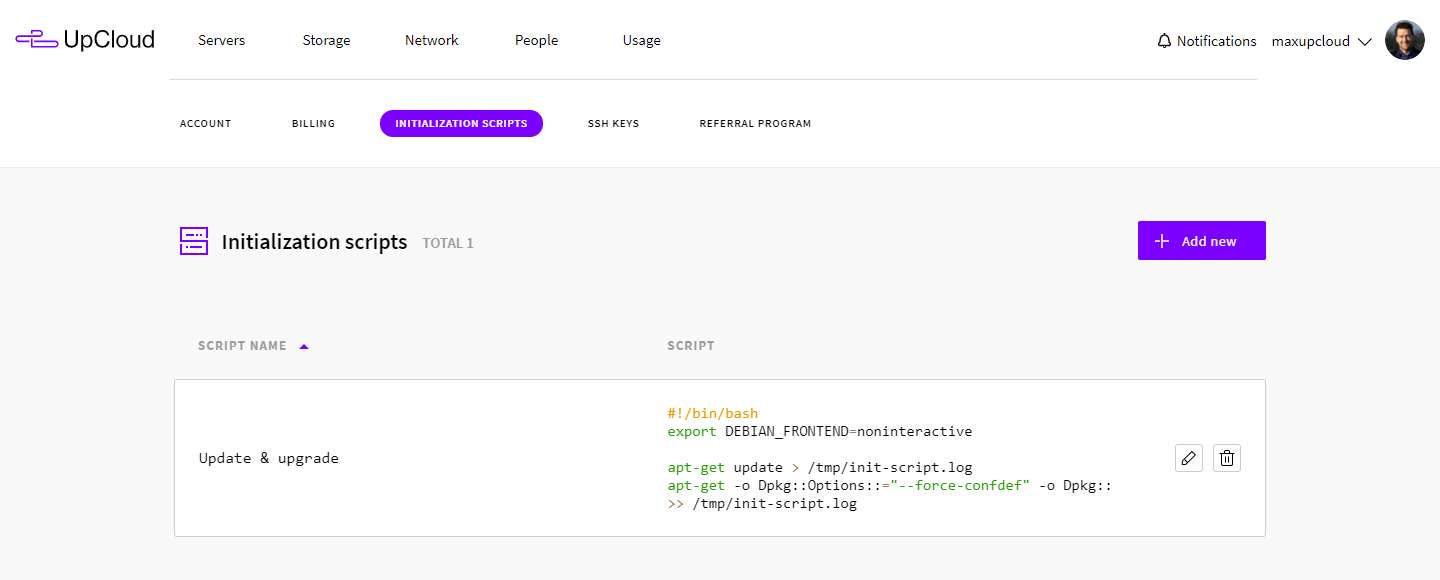Delete the Update & upgrade script
The width and height of the screenshot is (1440, 580).
click(x=1227, y=458)
